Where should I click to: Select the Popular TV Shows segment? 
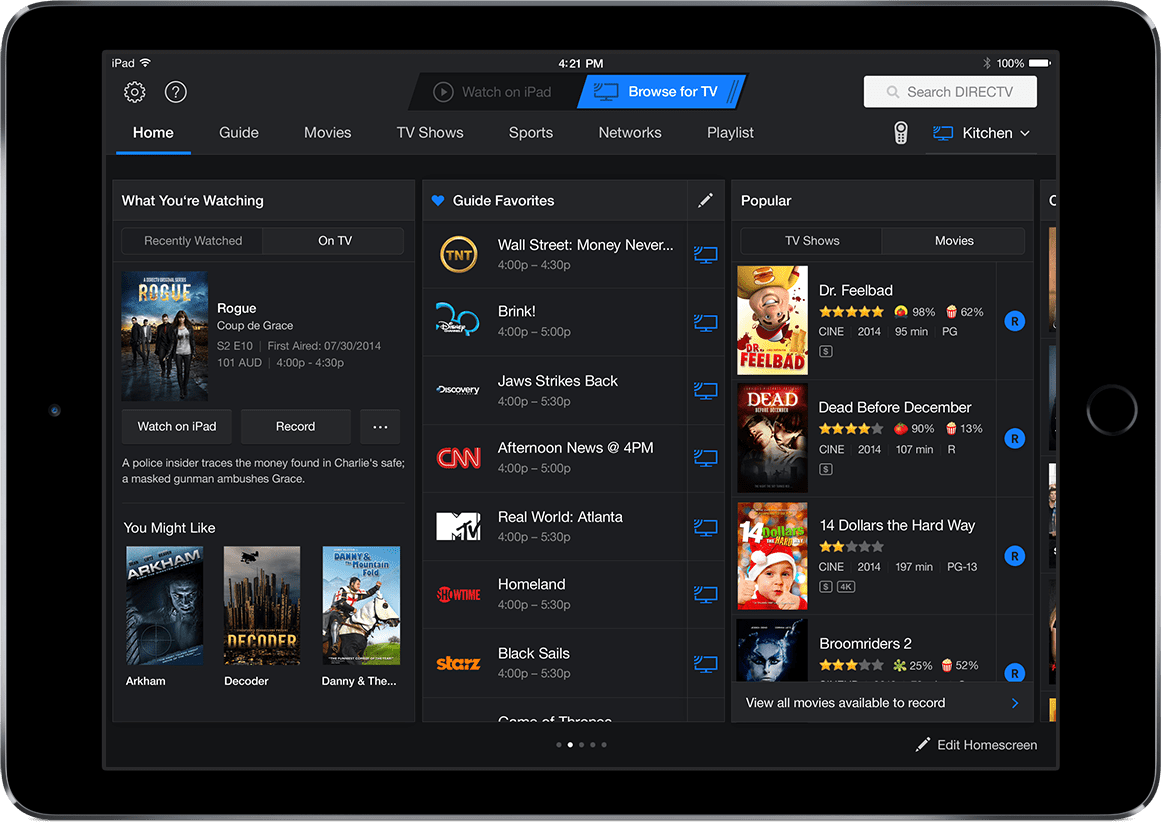point(812,241)
